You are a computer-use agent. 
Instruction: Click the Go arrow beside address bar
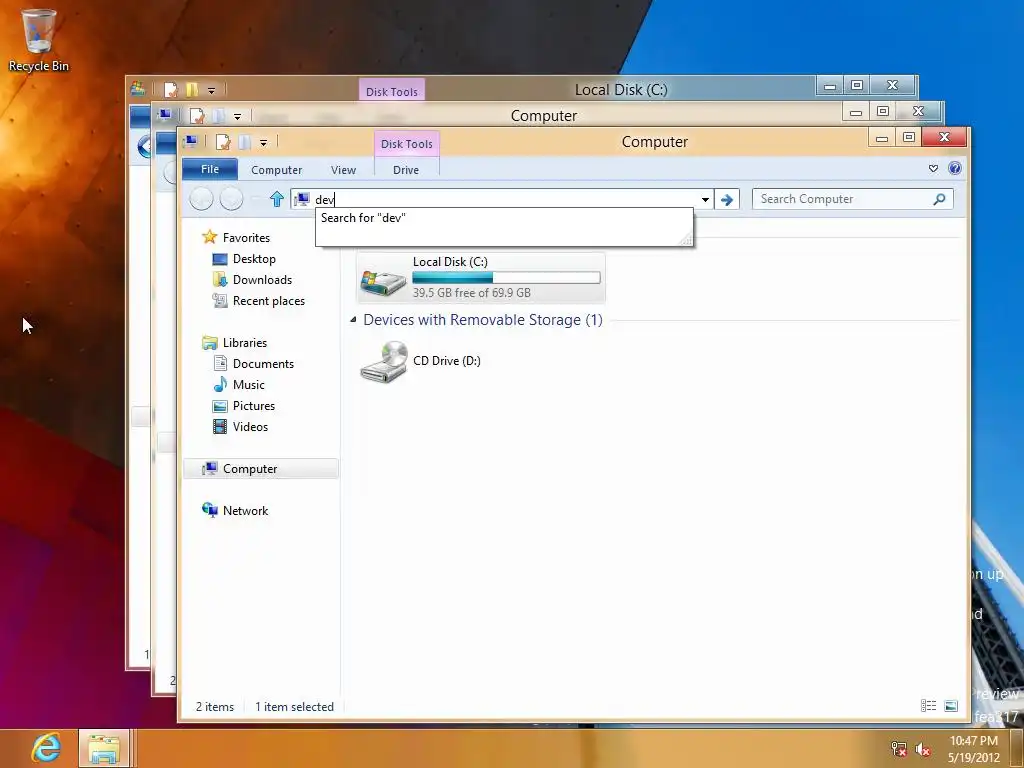pyautogui.click(x=727, y=199)
